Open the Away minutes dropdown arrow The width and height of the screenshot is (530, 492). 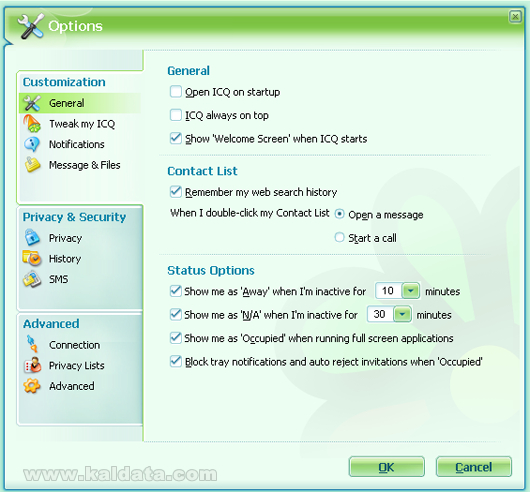(x=411, y=291)
